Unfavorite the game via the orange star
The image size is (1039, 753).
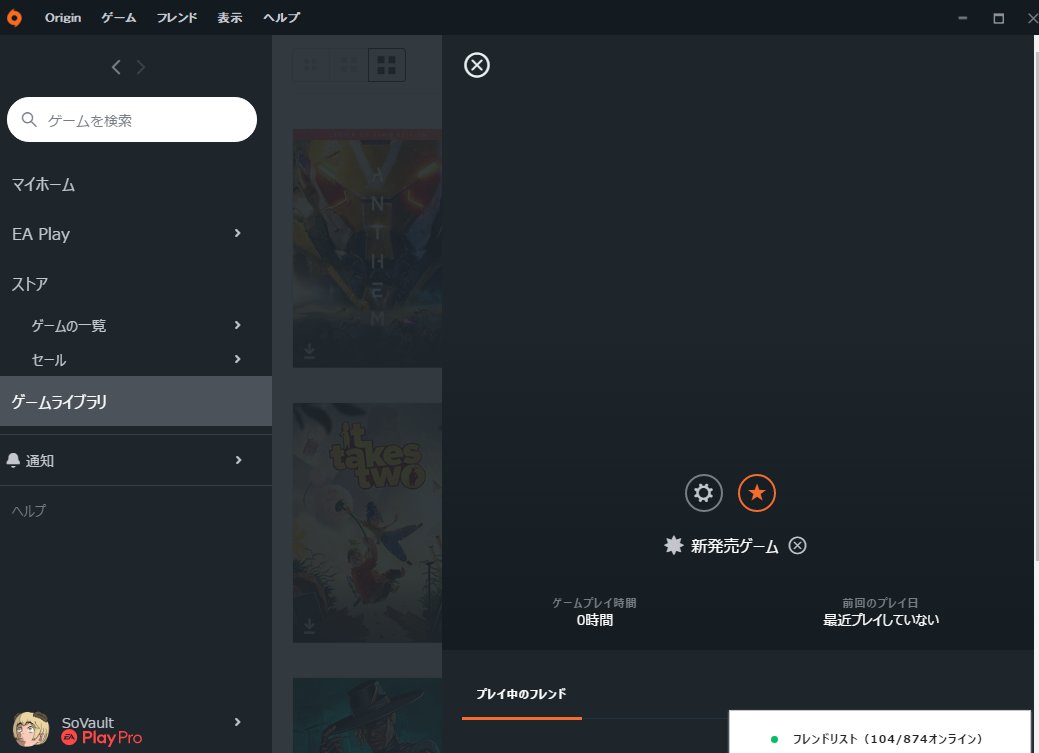point(757,492)
